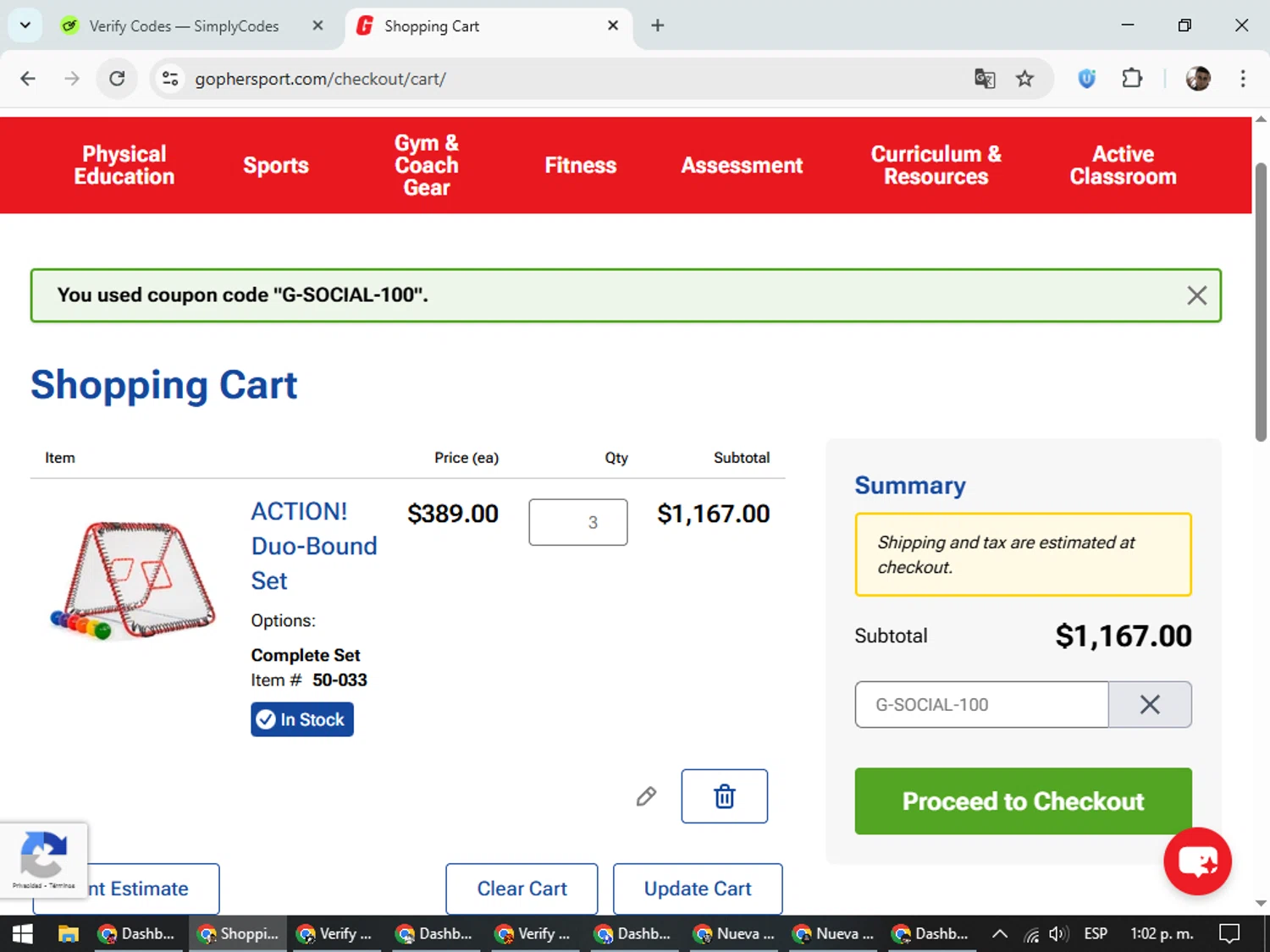The width and height of the screenshot is (1270, 952).
Task: Switch to the Verify Codes — SimplyCodes tab
Action: pyautogui.click(x=184, y=26)
